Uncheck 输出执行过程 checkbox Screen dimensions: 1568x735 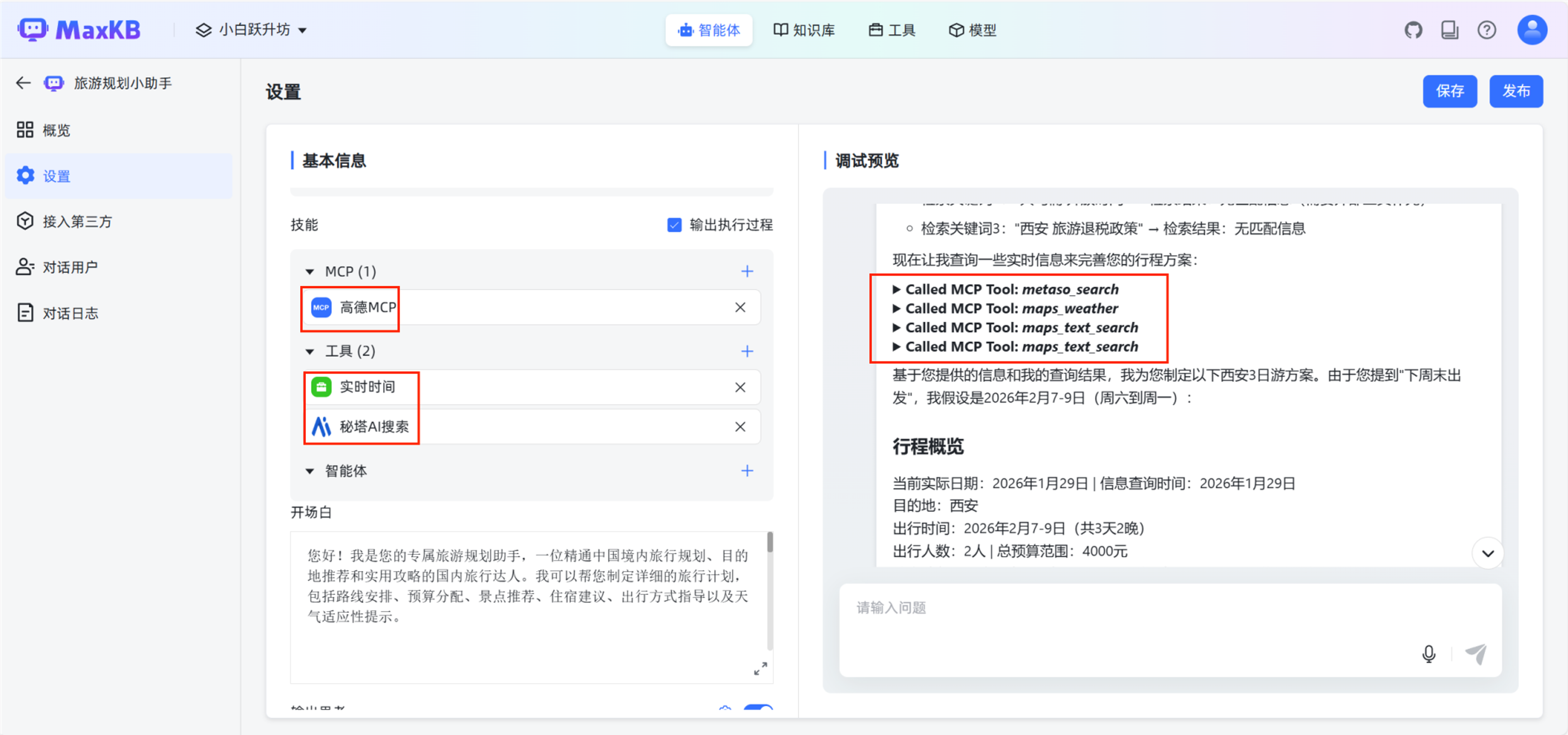click(674, 225)
